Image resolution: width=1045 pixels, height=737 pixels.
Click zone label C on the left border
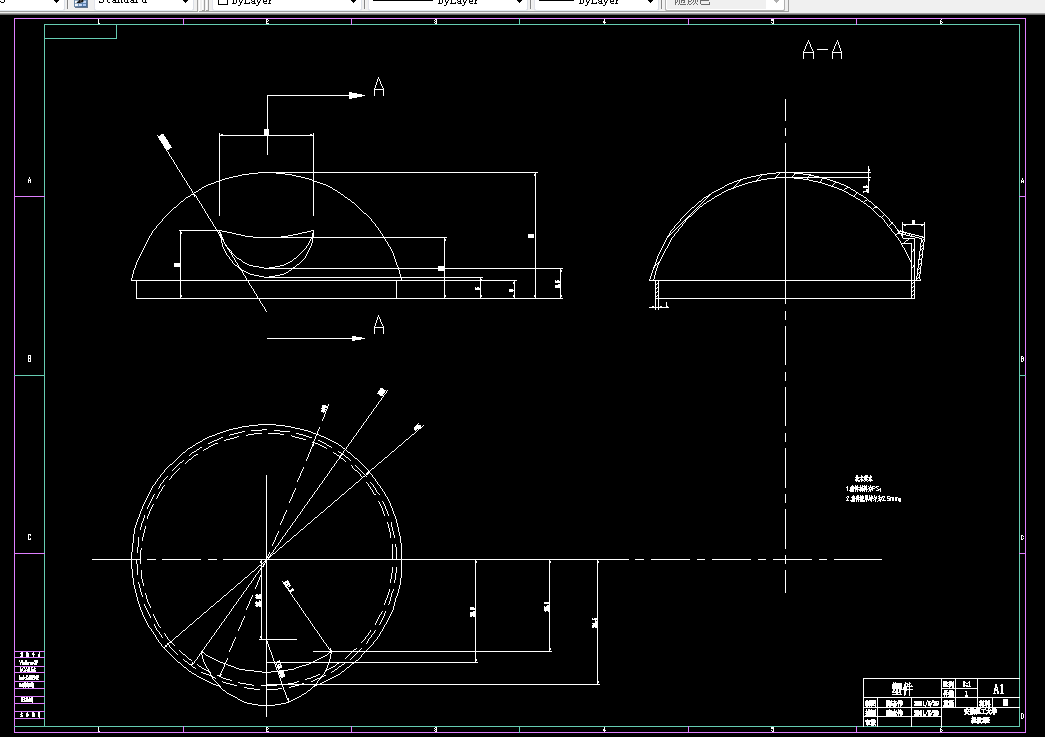coord(29,537)
